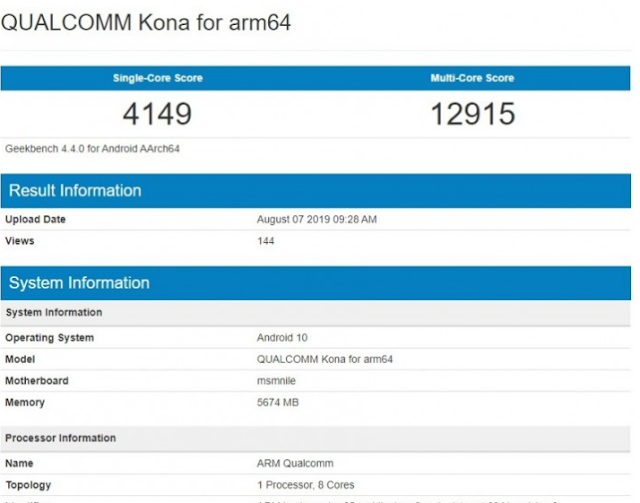This screenshot has width=640, height=503.
Task: Click the Memory label
Action: 25,403
